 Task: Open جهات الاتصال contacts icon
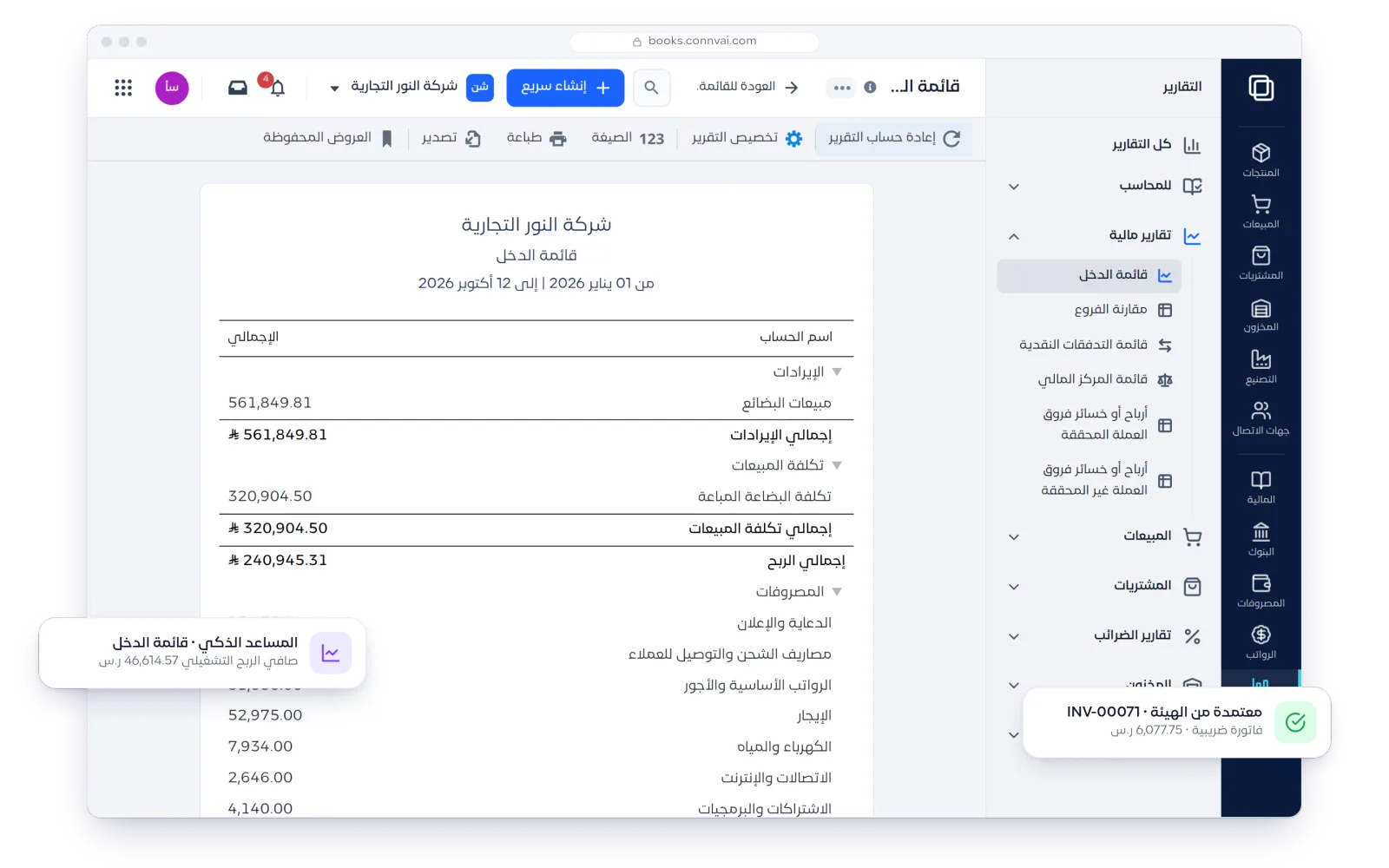tap(1261, 418)
